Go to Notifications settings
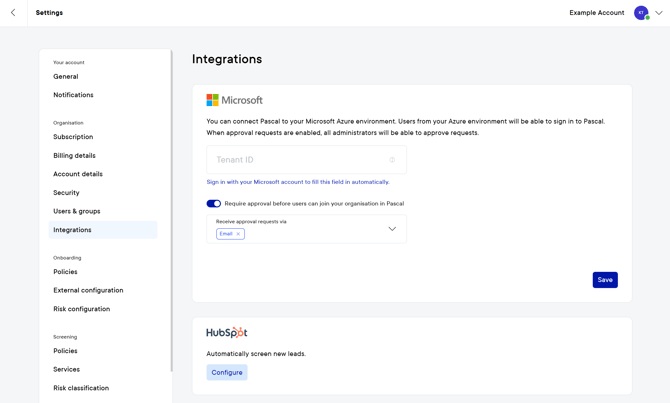This screenshot has height=403, width=670. [73, 95]
